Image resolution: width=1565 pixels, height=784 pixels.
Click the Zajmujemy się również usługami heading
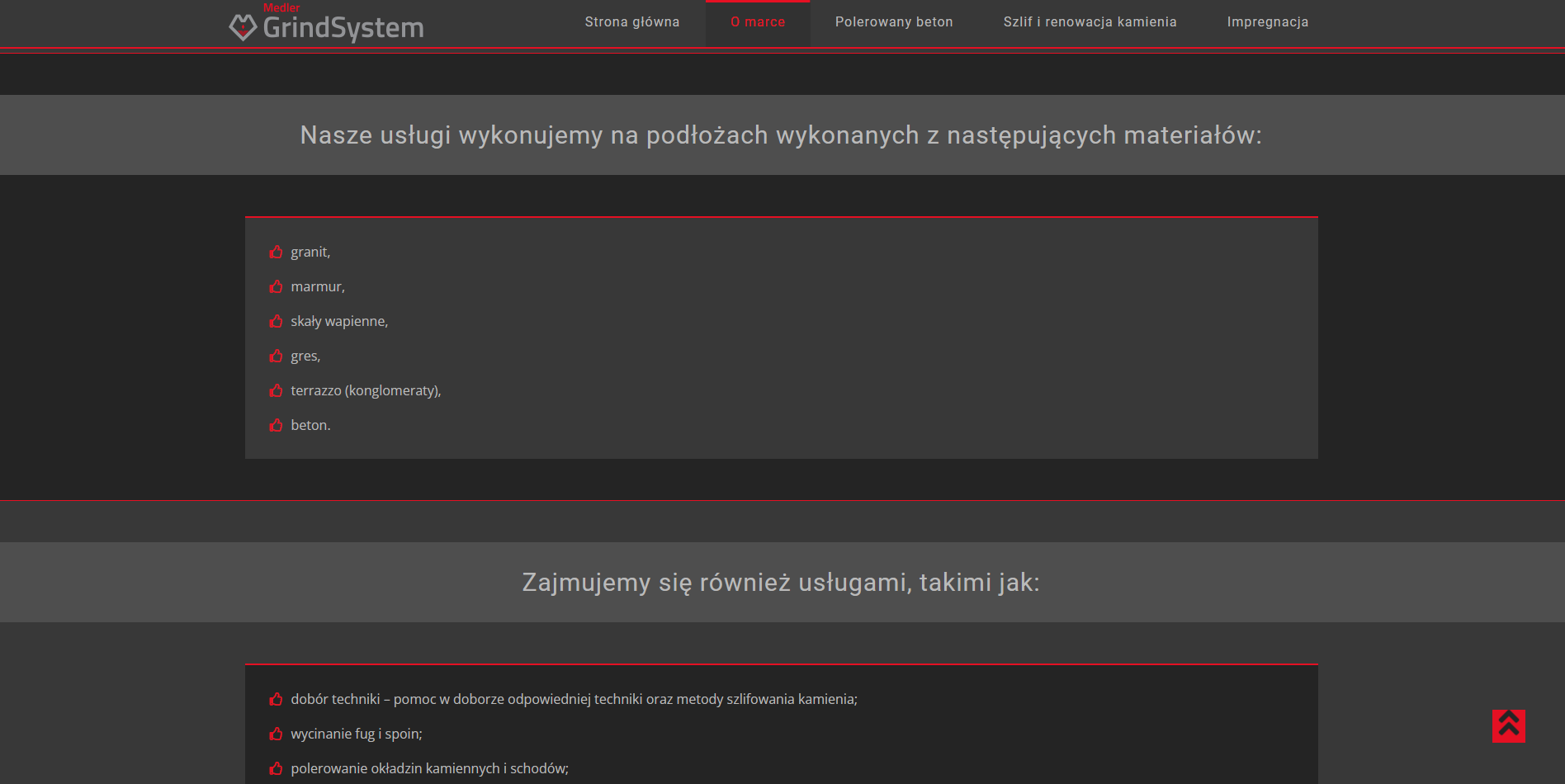781,582
